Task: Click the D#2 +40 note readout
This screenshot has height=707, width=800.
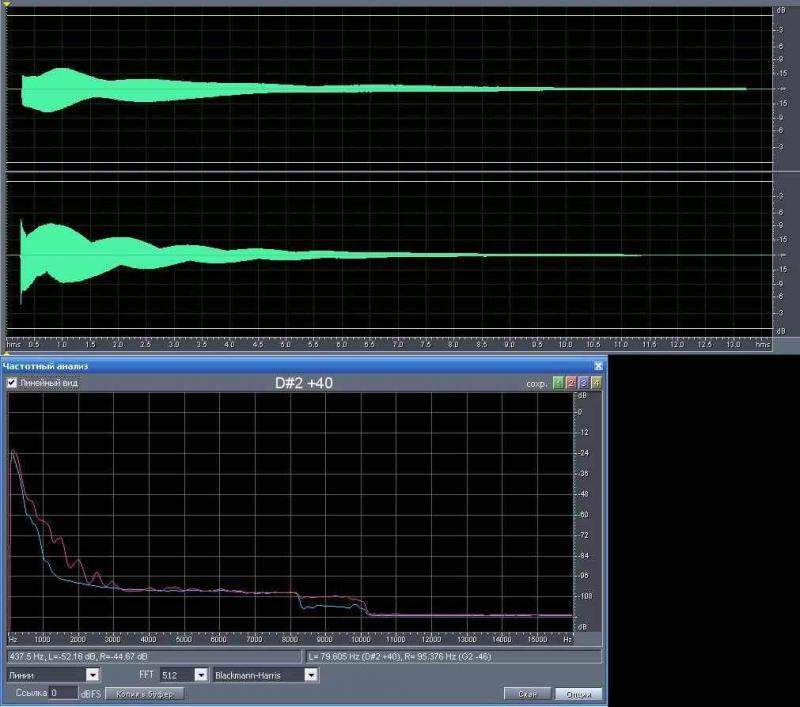Action: point(304,383)
